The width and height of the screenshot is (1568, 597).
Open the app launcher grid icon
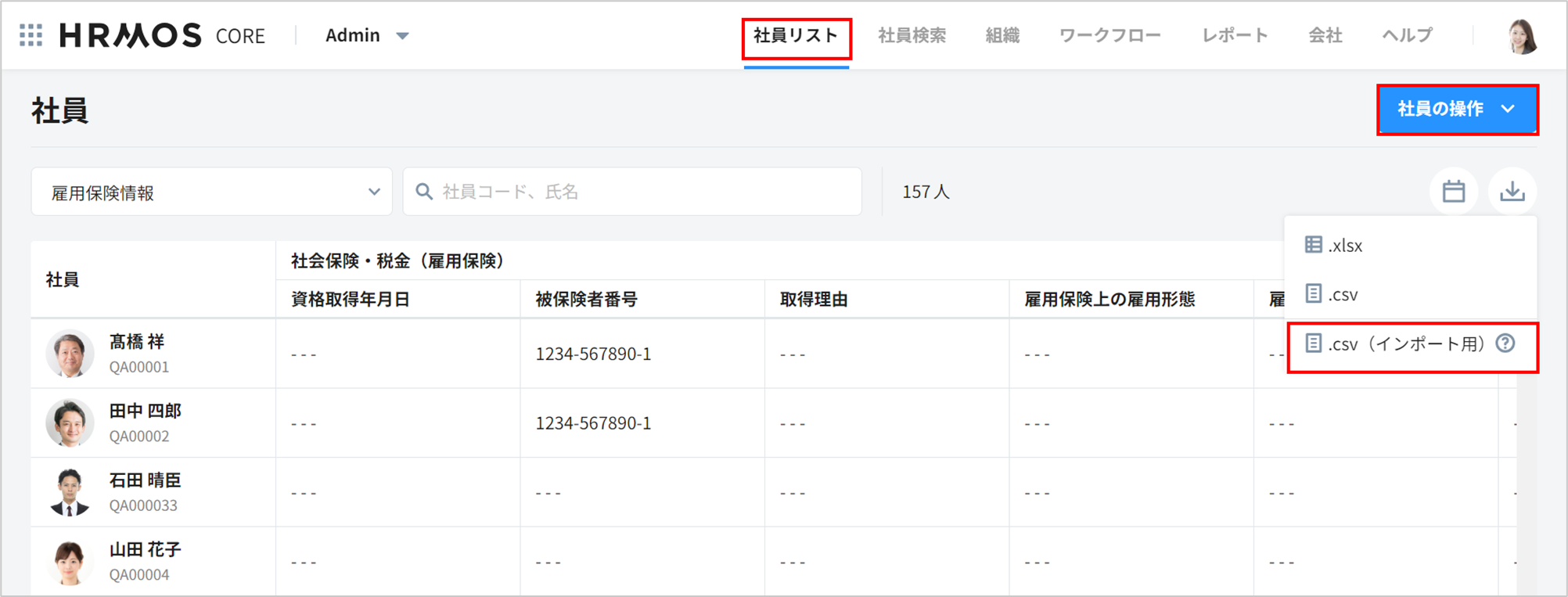coord(31,35)
